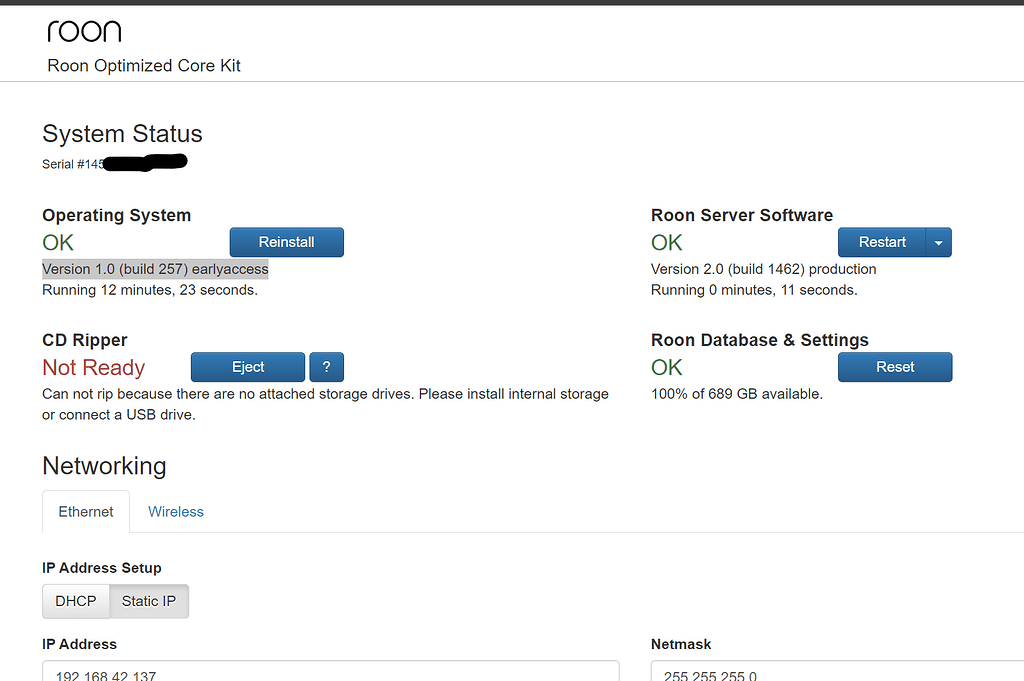Screen dimensions: 1024x681
Task: Click the Reinstall operating system button
Action: [x=286, y=242]
